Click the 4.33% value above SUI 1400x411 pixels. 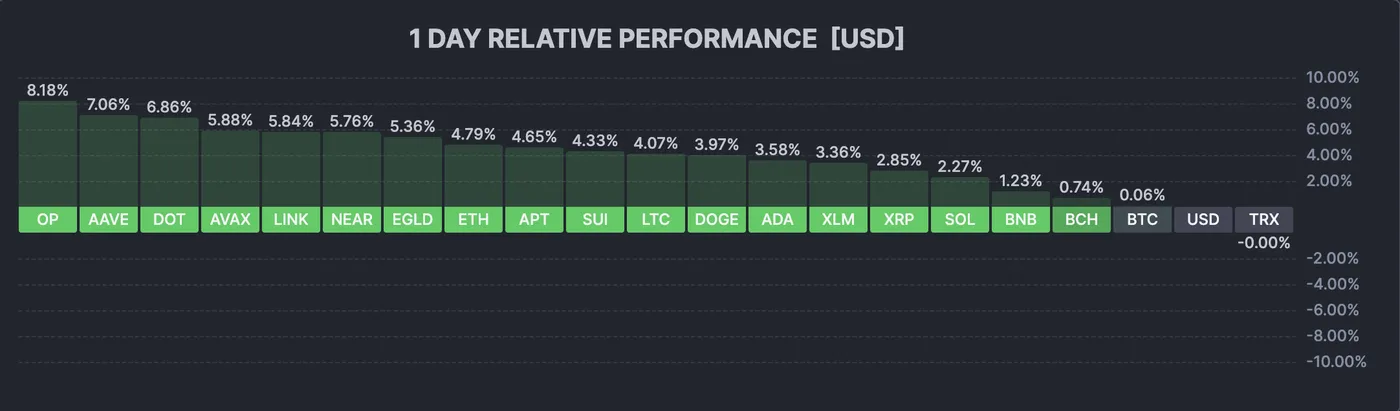point(595,141)
